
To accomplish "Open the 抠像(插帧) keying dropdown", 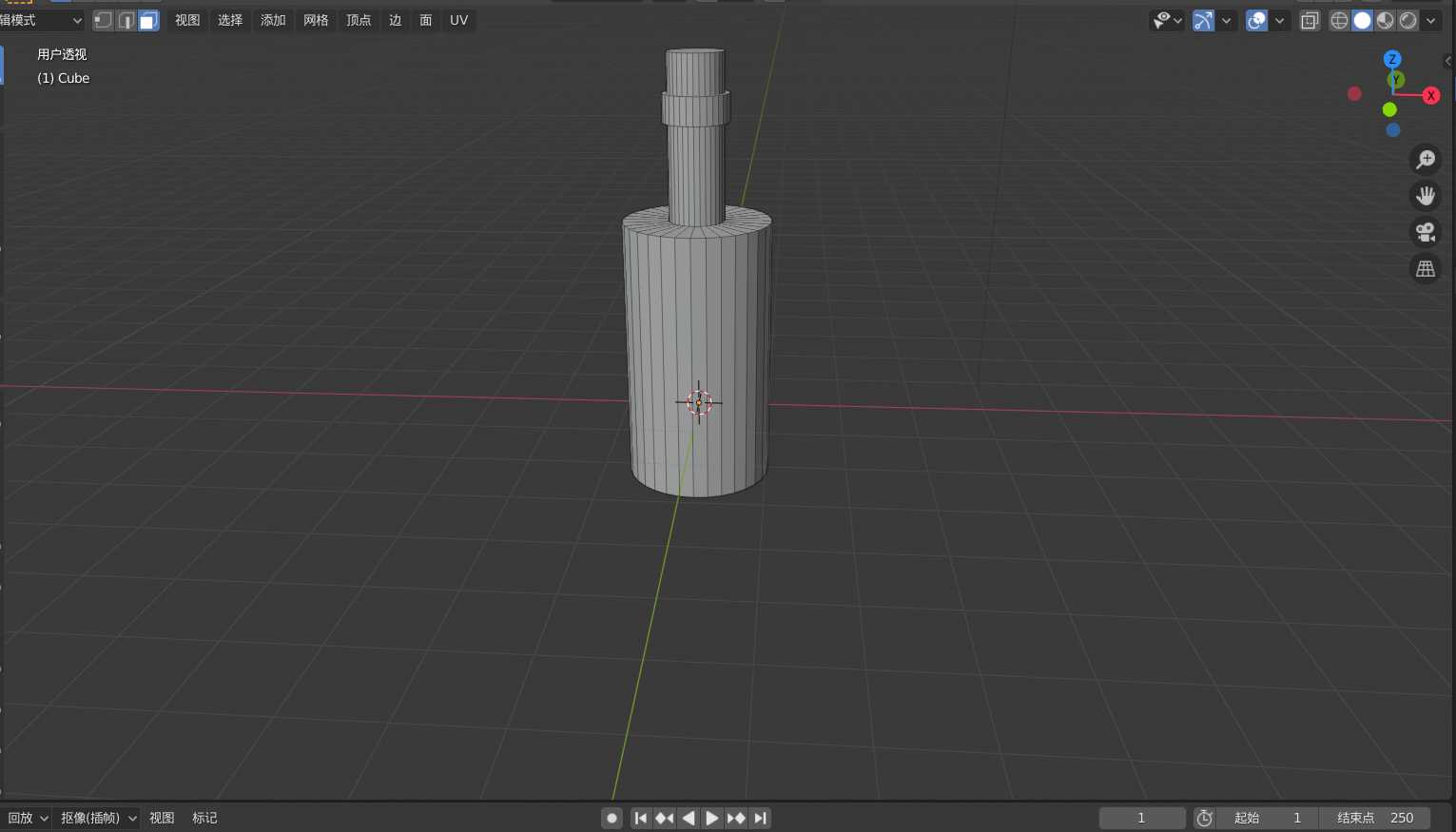I will (x=99, y=818).
